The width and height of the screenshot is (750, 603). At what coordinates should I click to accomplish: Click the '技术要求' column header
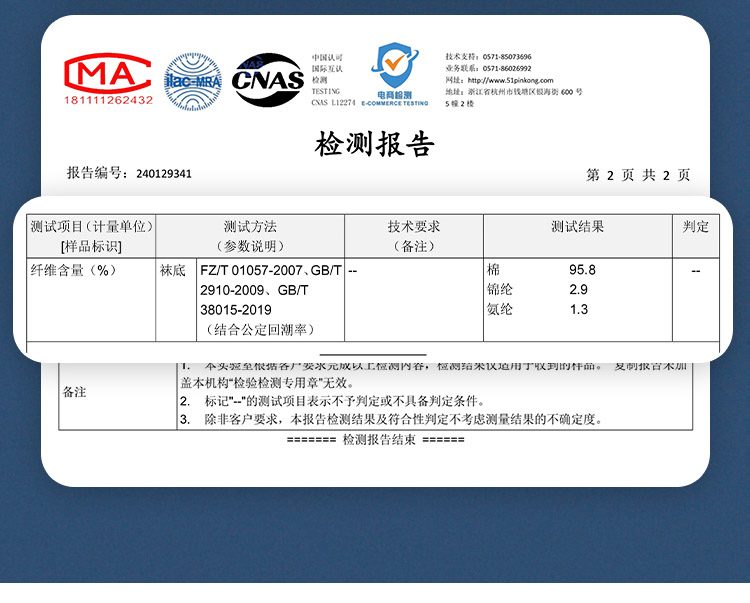point(414,226)
